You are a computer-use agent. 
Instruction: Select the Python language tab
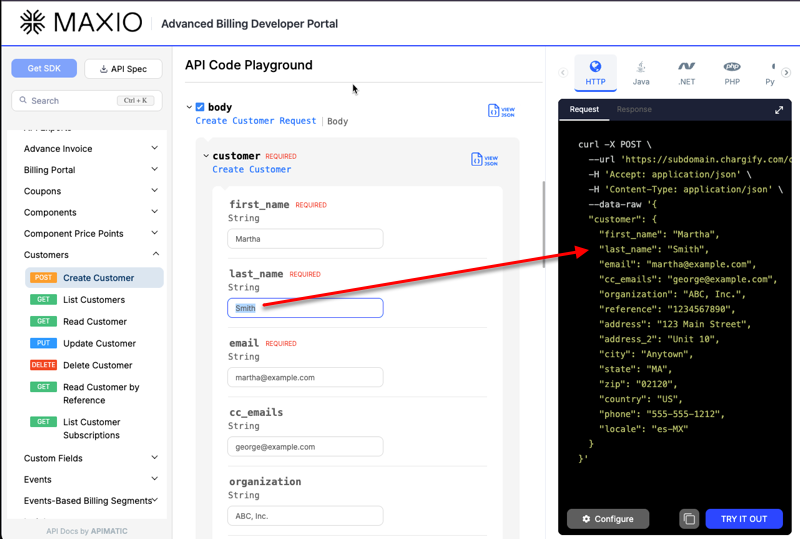[x=770, y=72]
